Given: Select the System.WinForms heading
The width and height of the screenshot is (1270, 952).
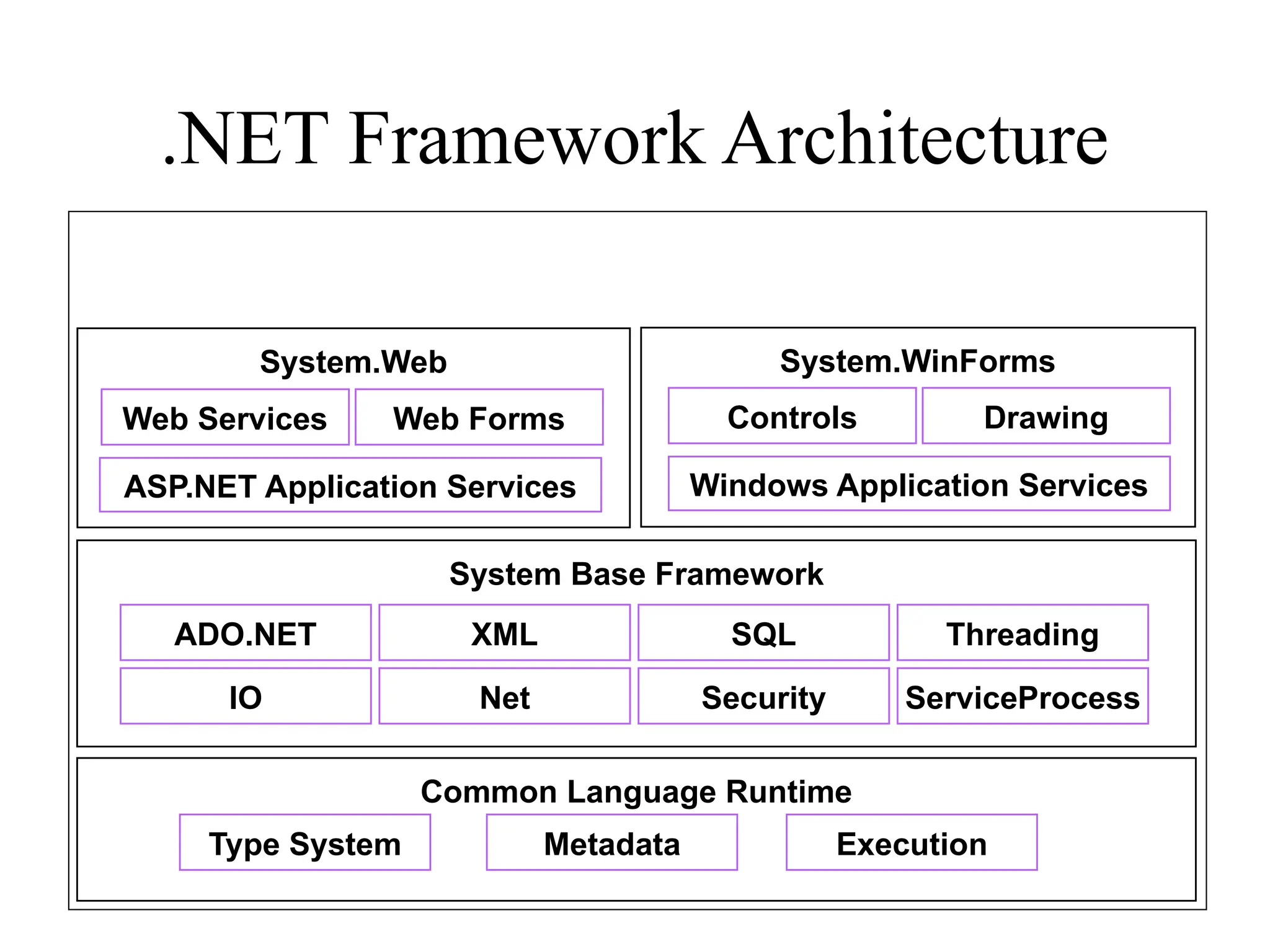Looking at the screenshot, I should 917,361.
